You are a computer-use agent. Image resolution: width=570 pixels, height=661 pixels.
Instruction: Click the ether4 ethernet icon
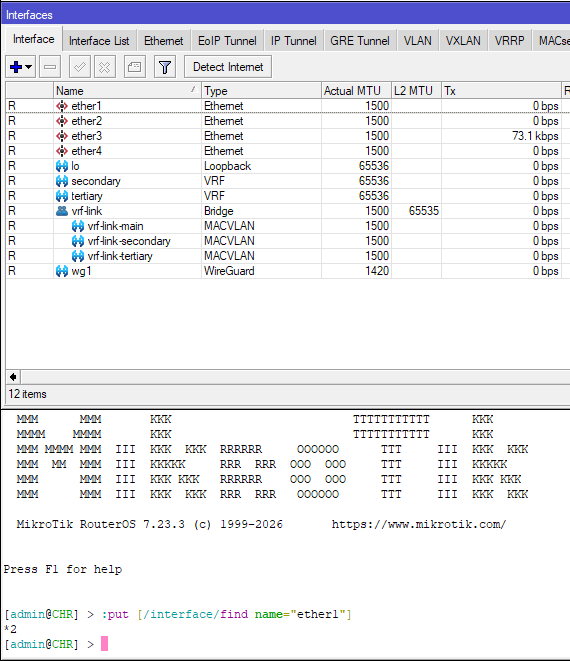(62, 151)
